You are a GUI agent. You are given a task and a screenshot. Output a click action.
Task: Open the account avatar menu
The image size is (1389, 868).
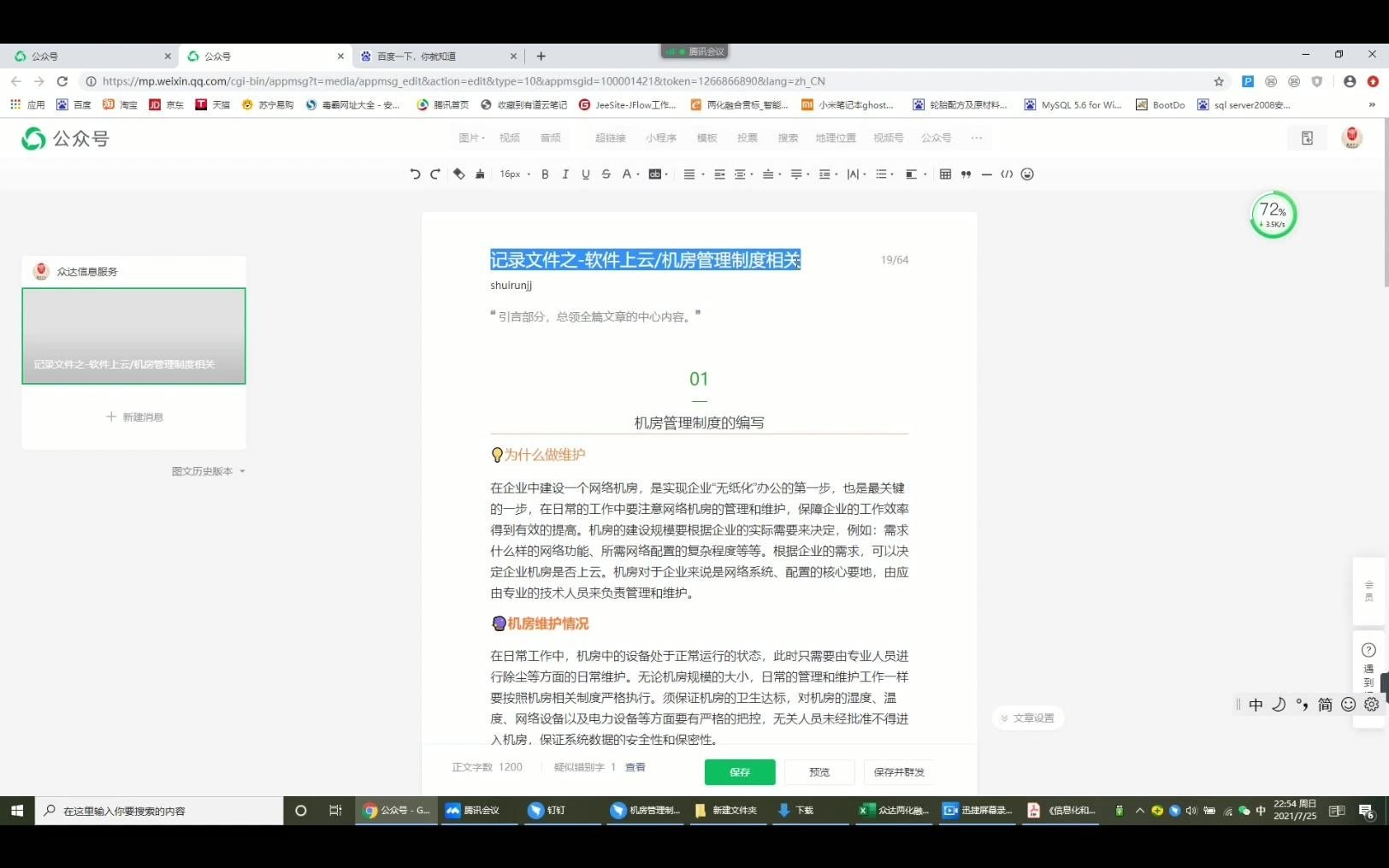[x=1352, y=138]
